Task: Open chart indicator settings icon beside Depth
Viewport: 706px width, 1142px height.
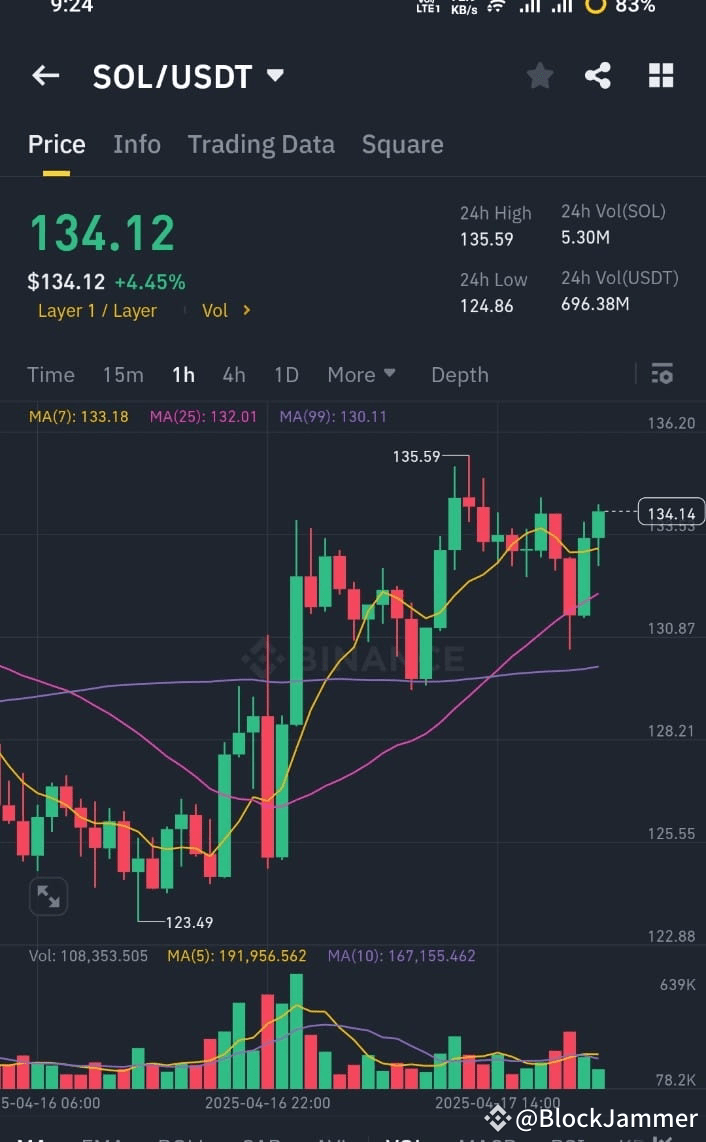Action: click(662, 374)
